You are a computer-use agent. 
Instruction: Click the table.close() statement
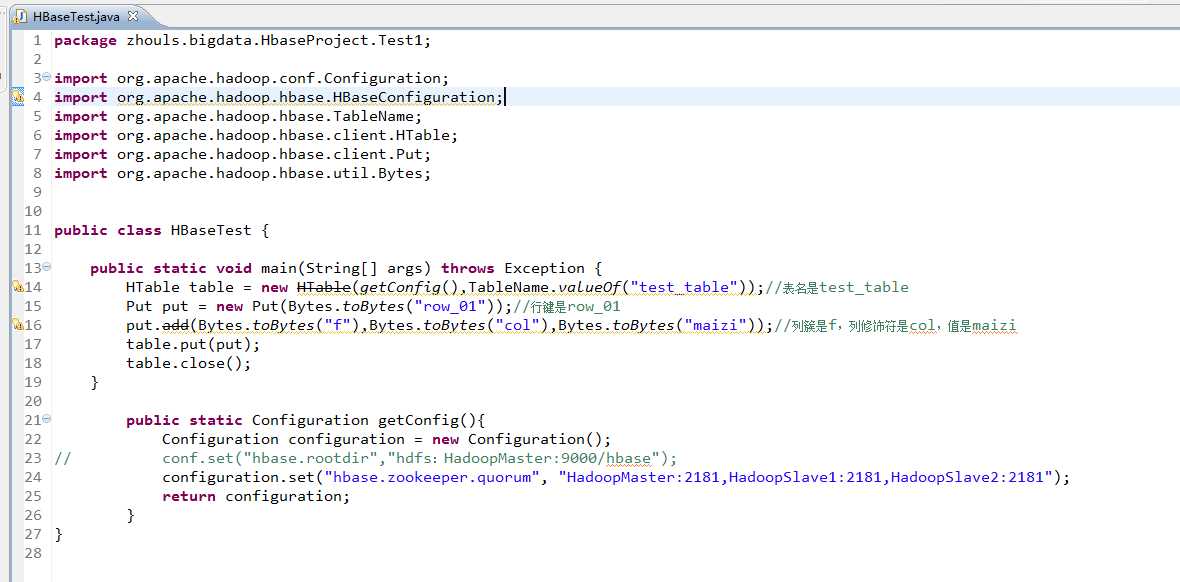(x=188, y=363)
